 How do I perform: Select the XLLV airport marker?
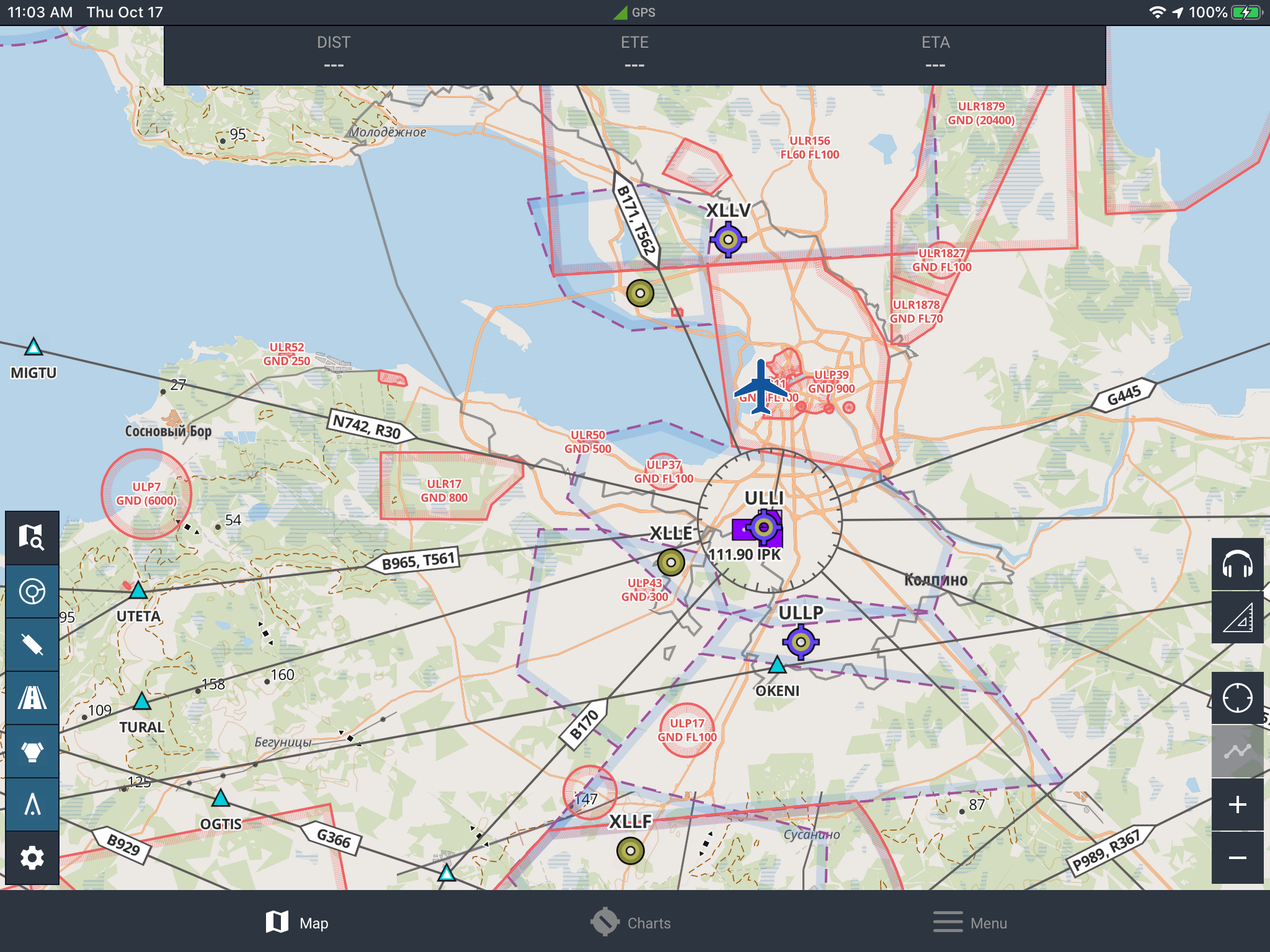coord(728,239)
